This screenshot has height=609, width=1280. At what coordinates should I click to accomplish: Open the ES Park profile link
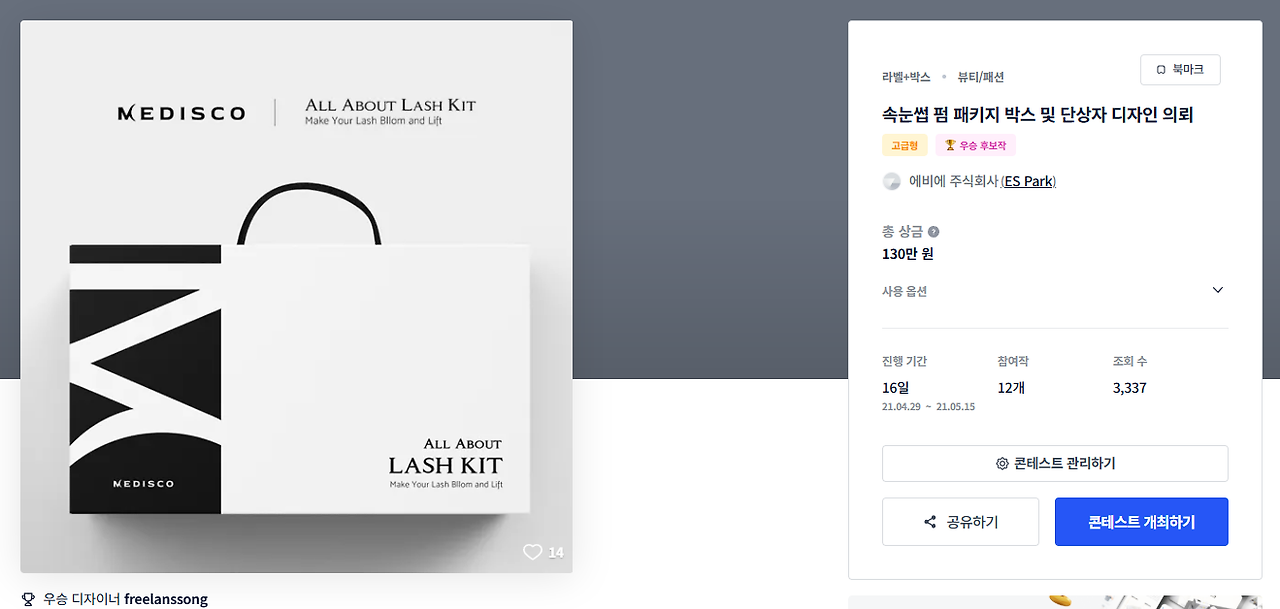tap(1028, 181)
